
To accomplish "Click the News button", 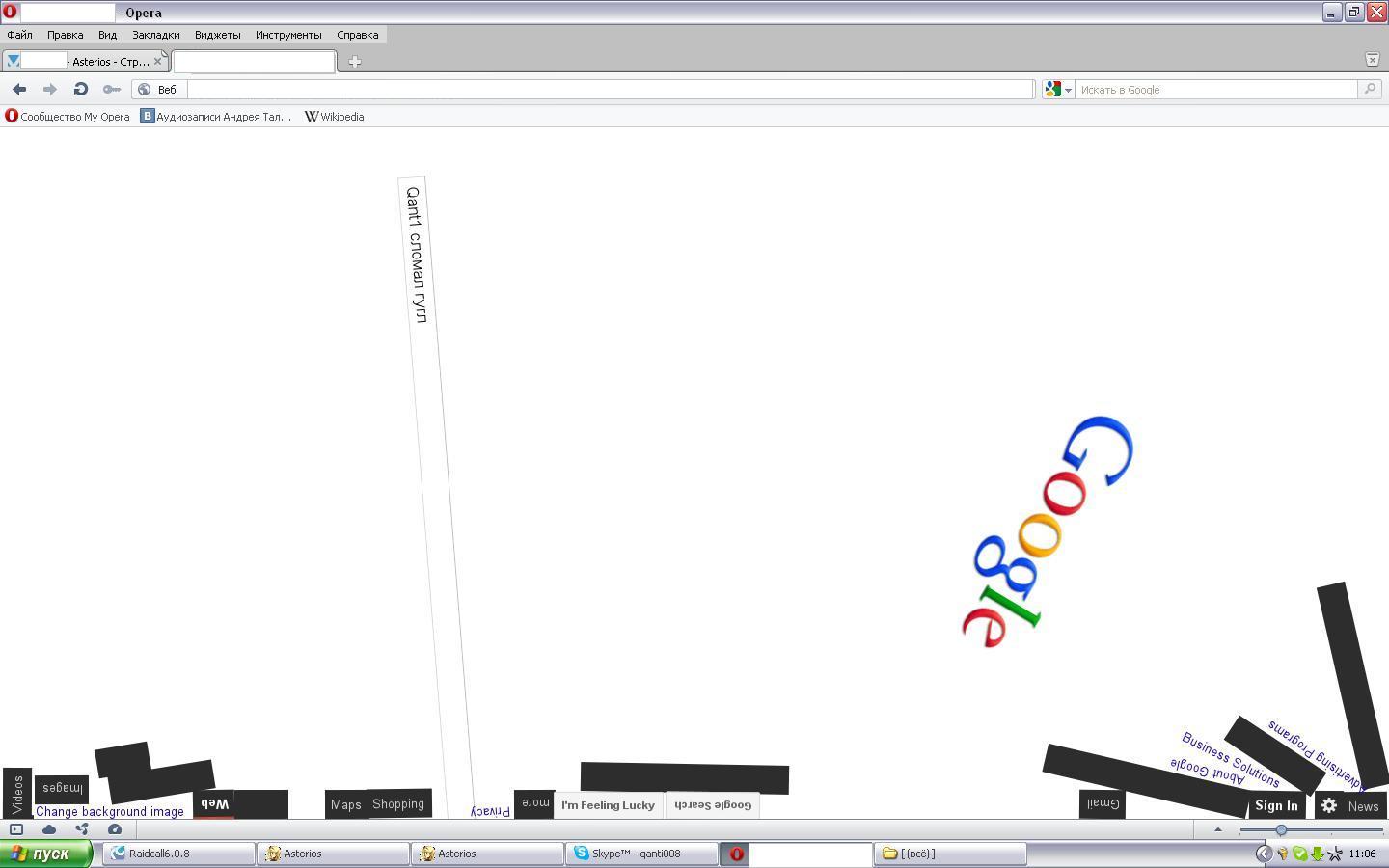I will click(x=1363, y=806).
